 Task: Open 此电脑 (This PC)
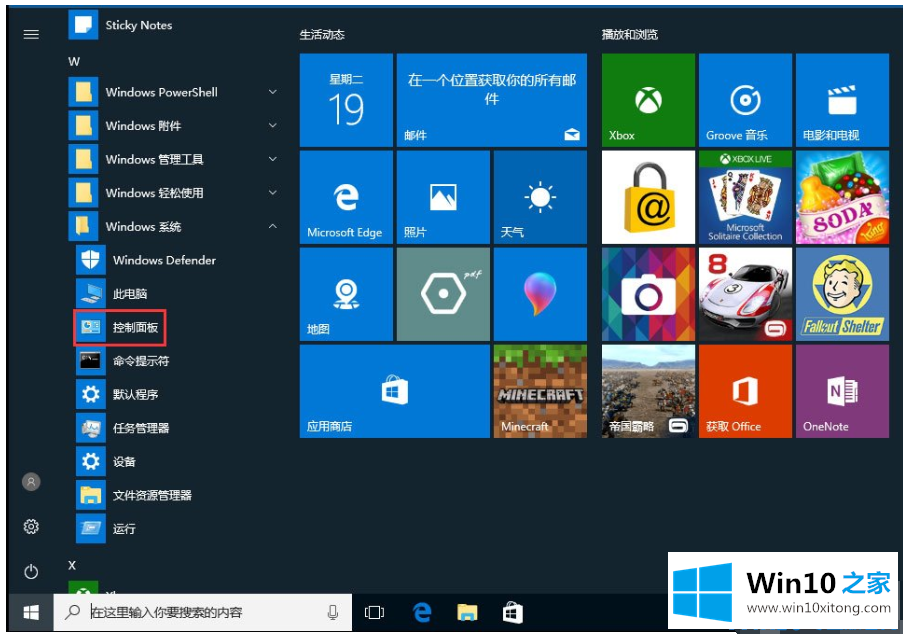coord(112,294)
